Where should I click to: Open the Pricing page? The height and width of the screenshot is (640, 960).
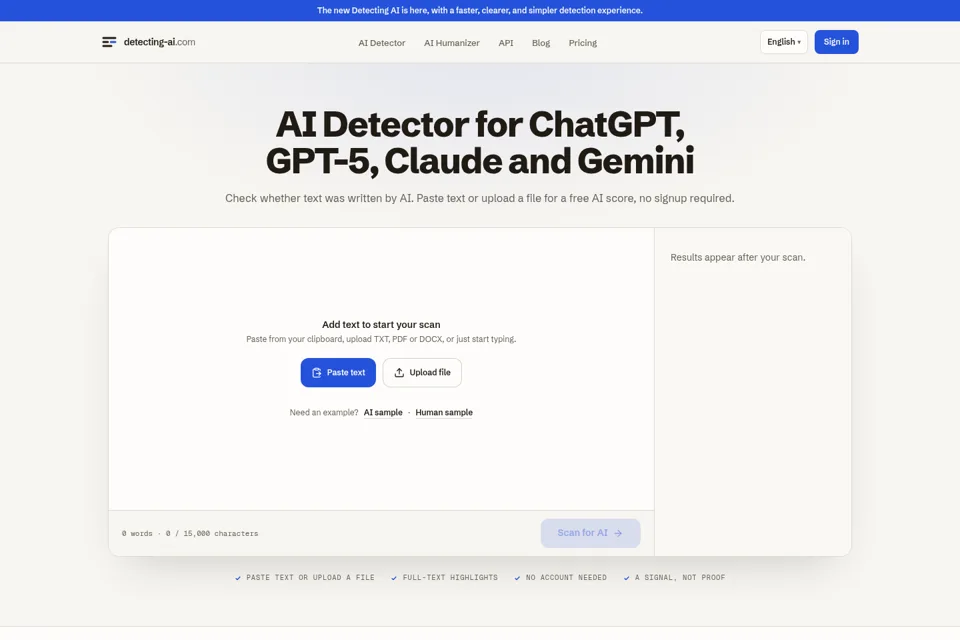tap(582, 43)
